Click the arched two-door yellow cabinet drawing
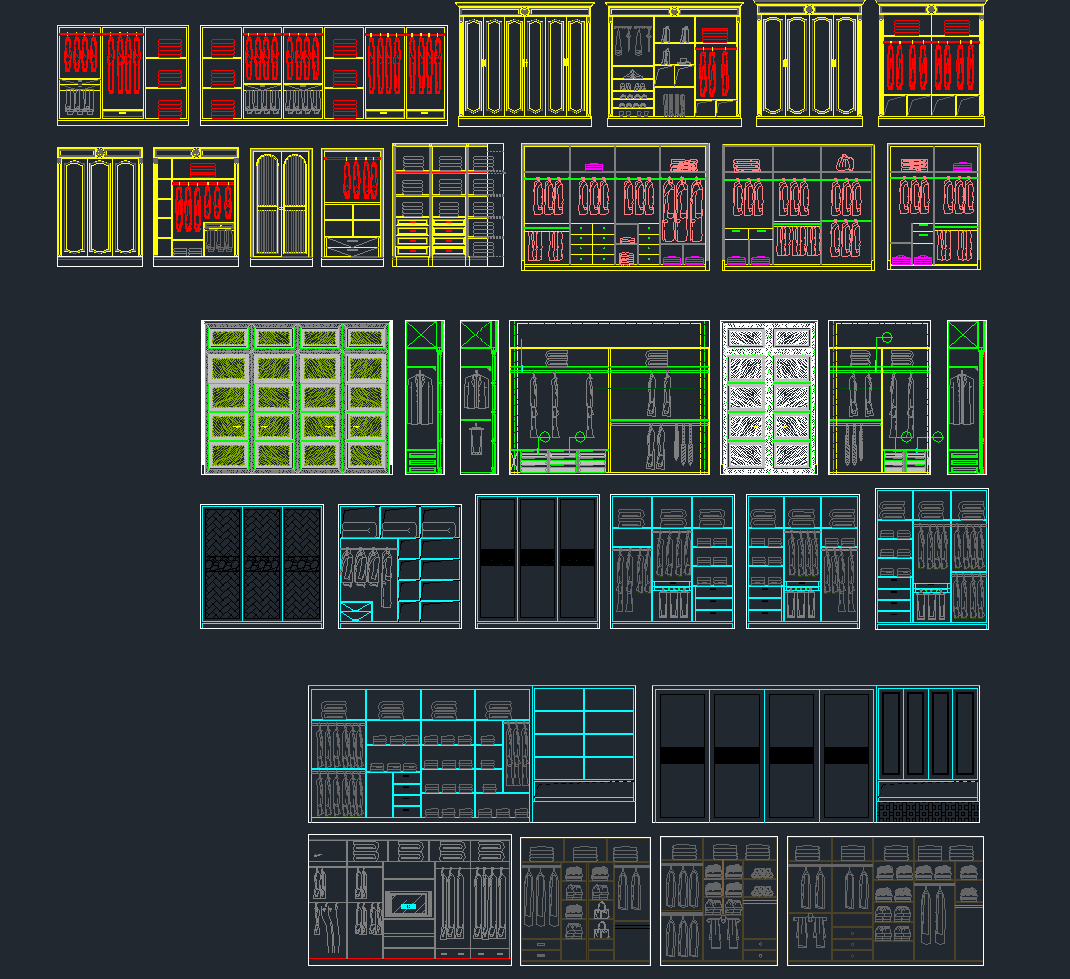Screen dimensions: 1070x979 point(281,207)
